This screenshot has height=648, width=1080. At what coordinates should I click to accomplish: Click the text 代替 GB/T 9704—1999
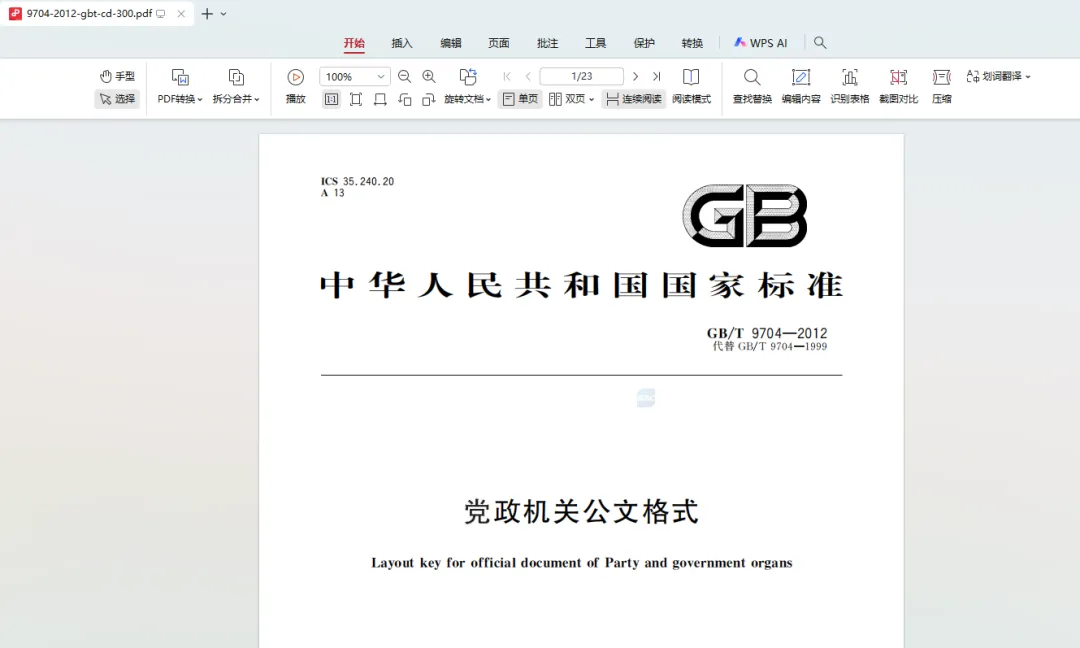tap(769, 346)
